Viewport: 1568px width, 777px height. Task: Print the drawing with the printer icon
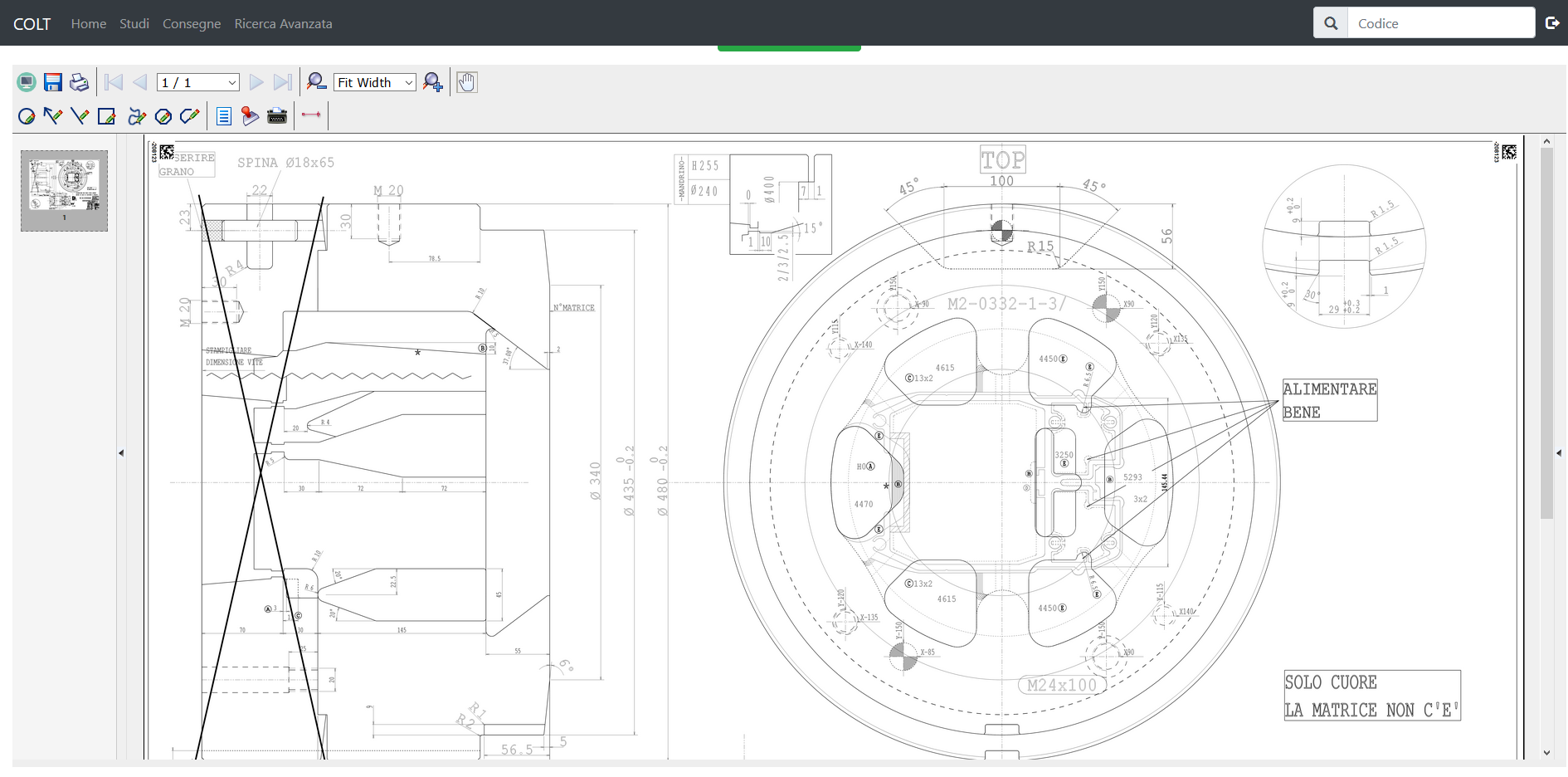tap(79, 82)
